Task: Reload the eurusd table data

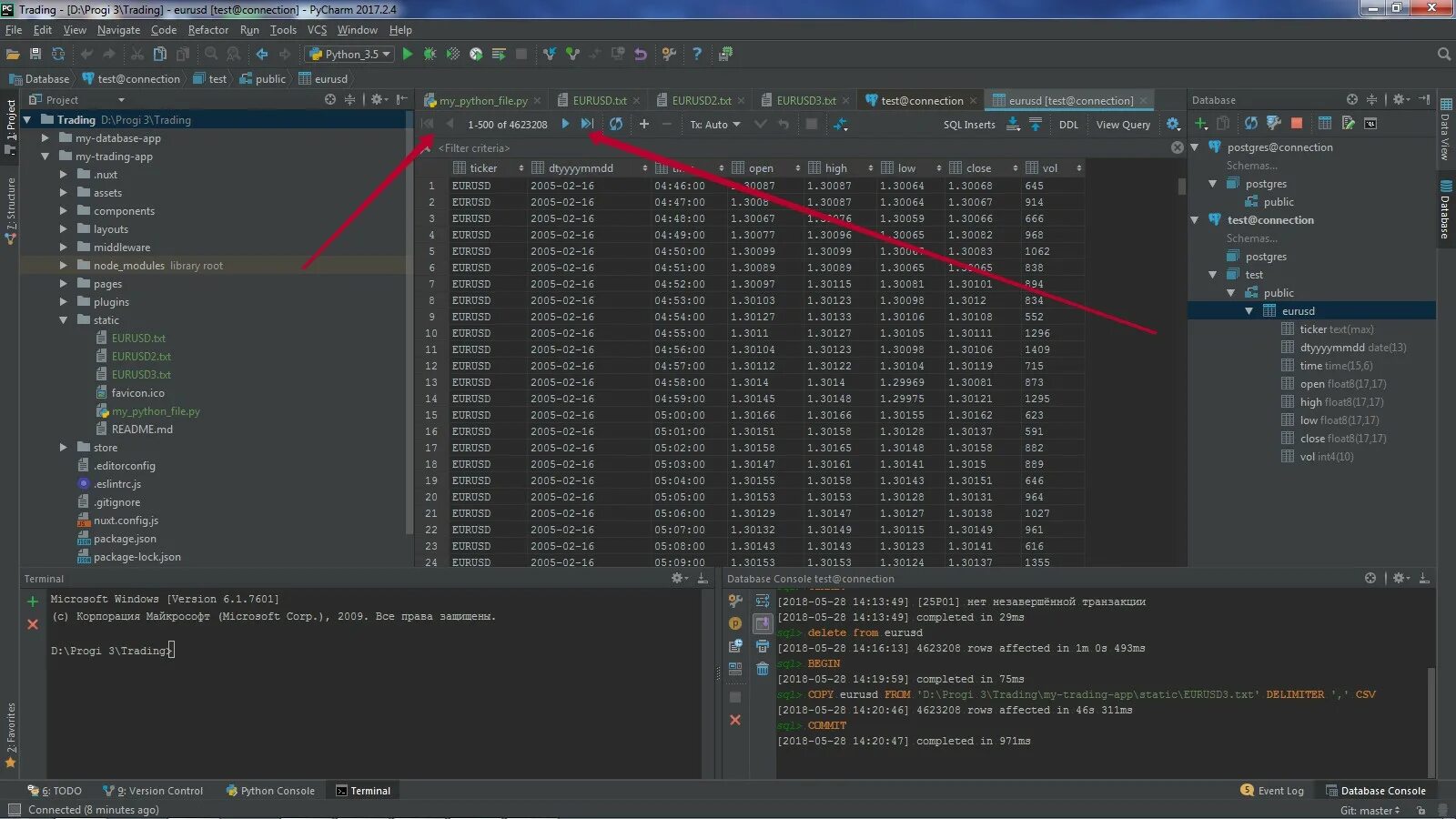Action: point(616,124)
